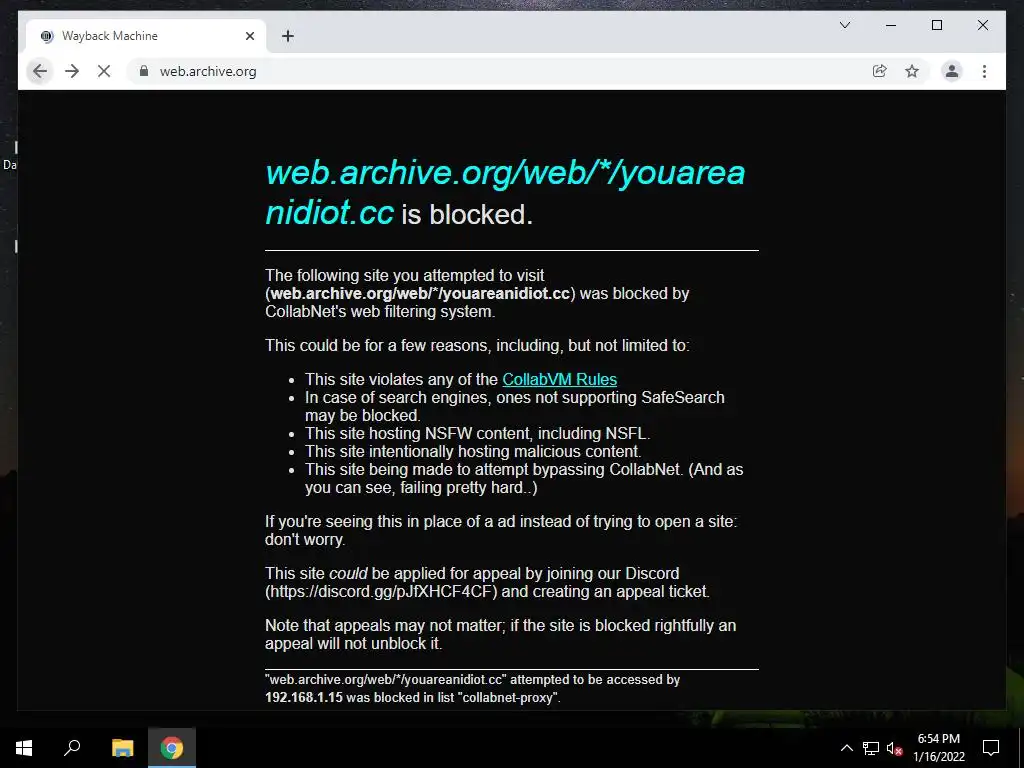The height and width of the screenshot is (768, 1024).
Task: Click 'intentionally hosting malicious content' bullet
Action: pos(473,452)
